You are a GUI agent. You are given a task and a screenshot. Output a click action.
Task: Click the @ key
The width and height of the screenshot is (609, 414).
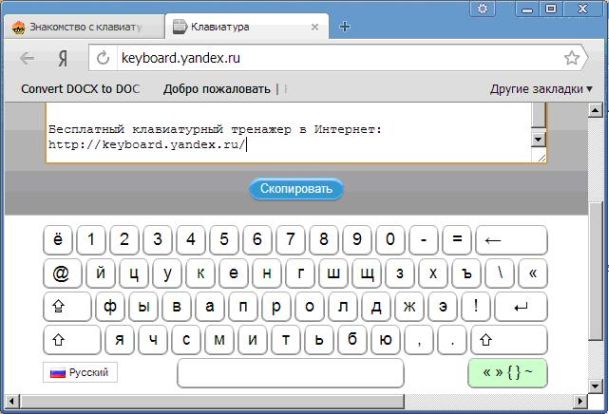pos(62,273)
